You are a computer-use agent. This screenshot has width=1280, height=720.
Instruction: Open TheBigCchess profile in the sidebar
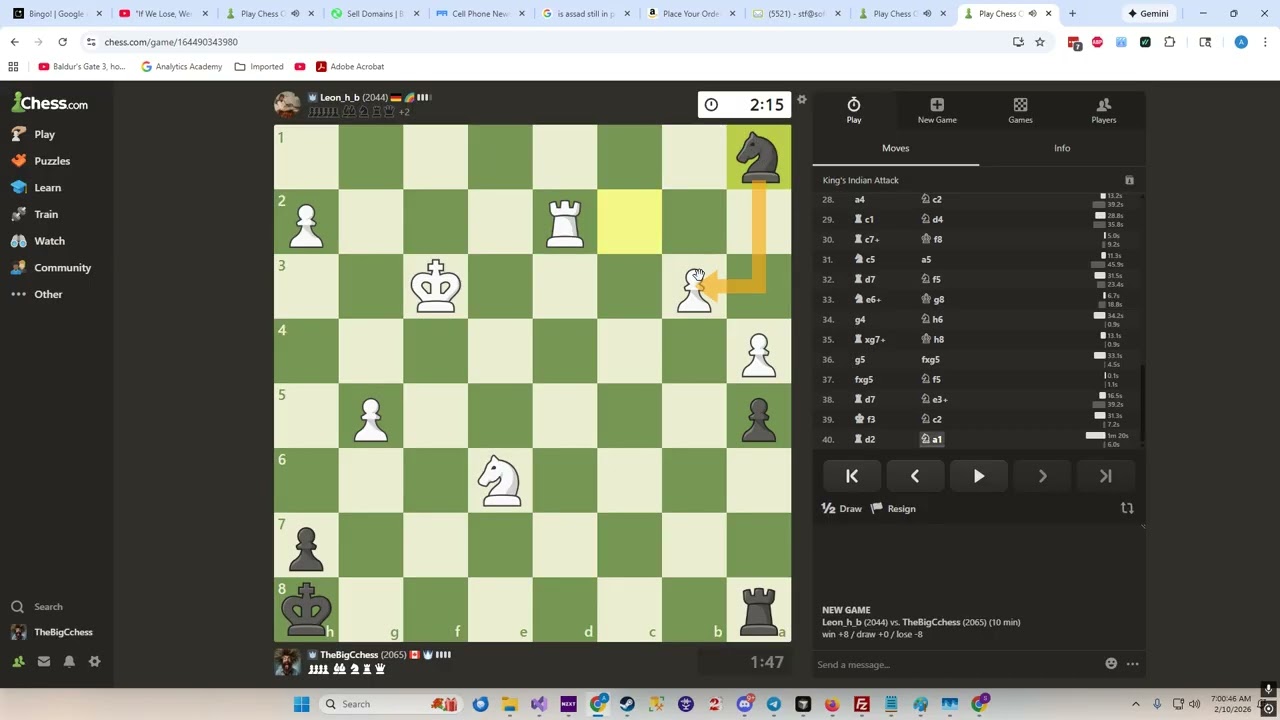click(x=52, y=632)
